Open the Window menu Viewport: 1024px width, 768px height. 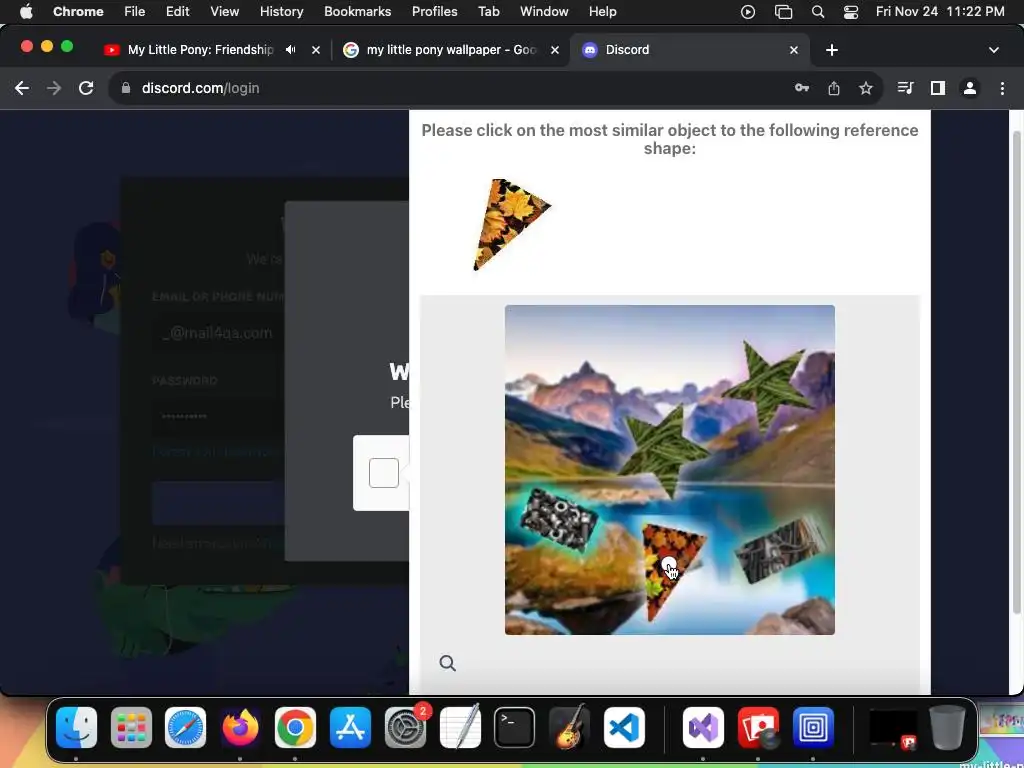[544, 12]
